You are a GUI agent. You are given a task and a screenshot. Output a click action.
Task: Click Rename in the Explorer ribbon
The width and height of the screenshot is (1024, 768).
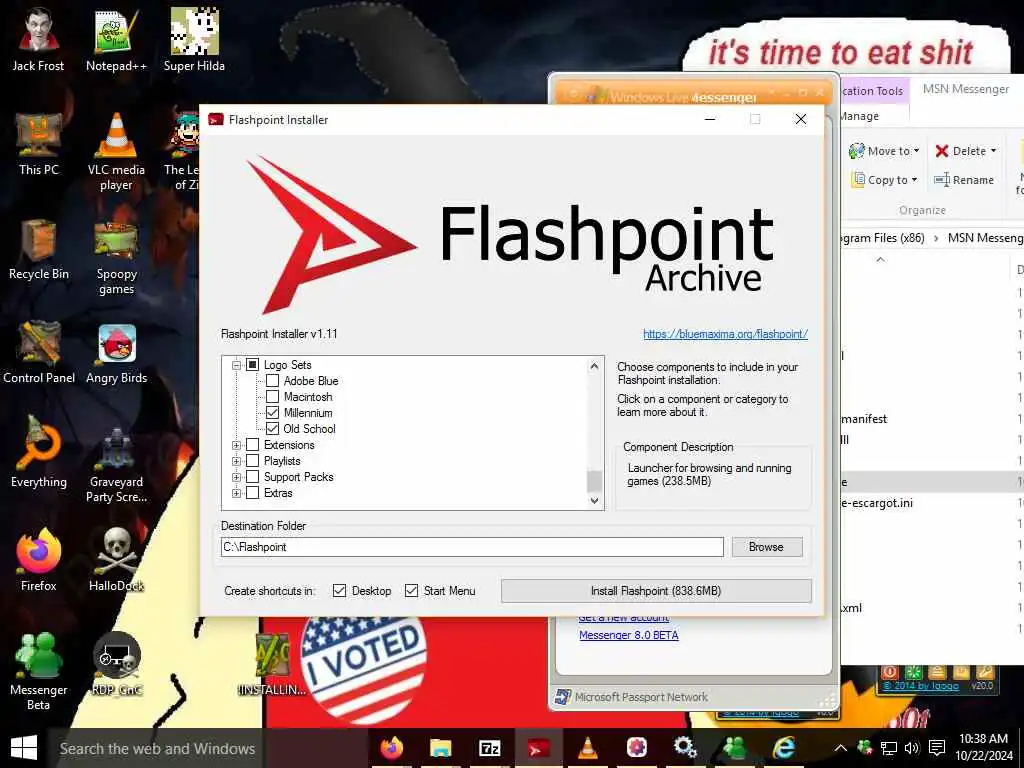tap(964, 180)
